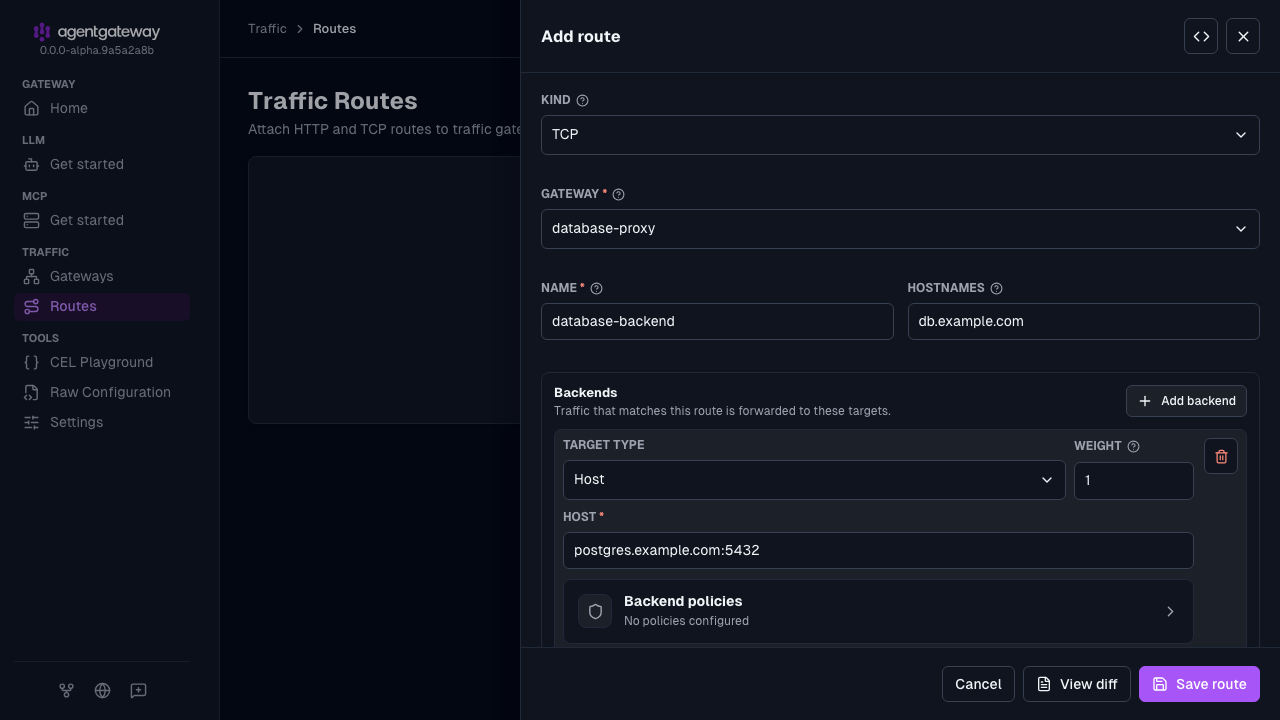Focus the HOST field postgres.example.com:5432
This screenshot has height=720, width=1280.
pos(878,550)
